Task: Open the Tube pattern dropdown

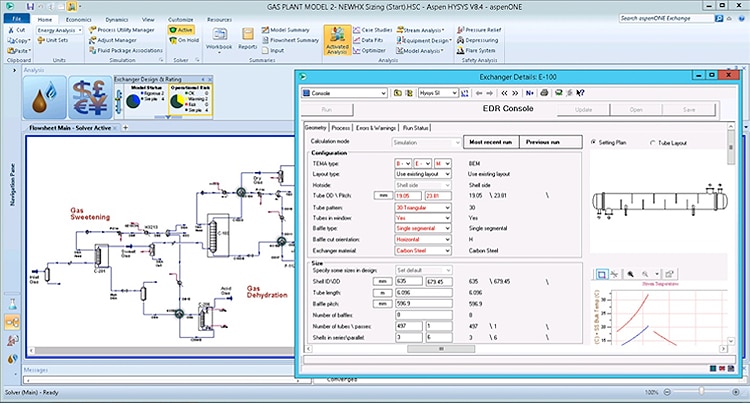Action: [x=422, y=207]
